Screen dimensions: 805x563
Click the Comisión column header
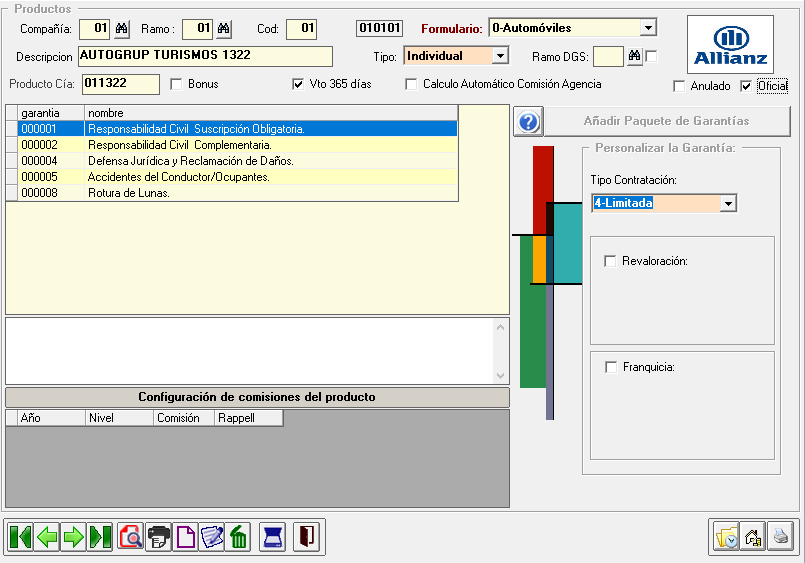click(184, 418)
